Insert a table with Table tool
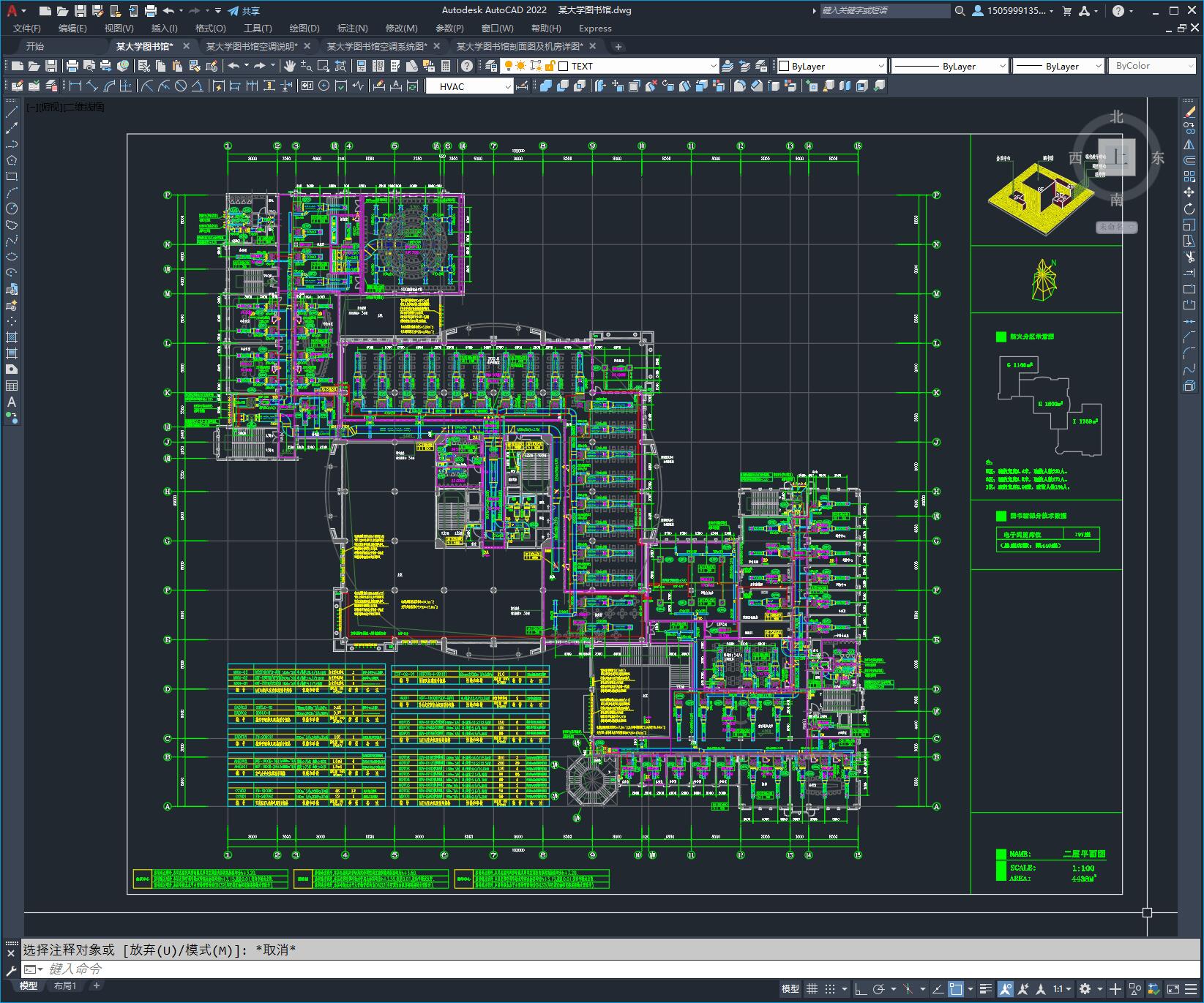The height and width of the screenshot is (1003, 1204). coord(12,386)
